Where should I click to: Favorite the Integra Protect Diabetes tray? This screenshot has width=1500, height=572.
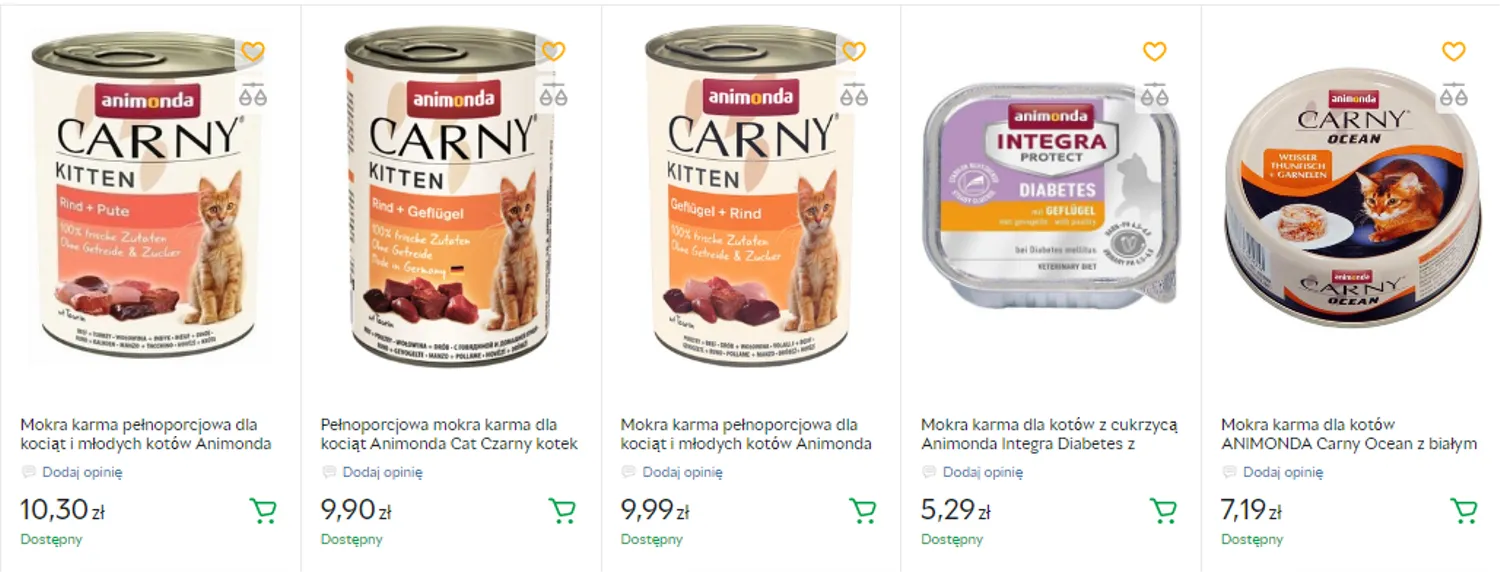click(x=1154, y=51)
